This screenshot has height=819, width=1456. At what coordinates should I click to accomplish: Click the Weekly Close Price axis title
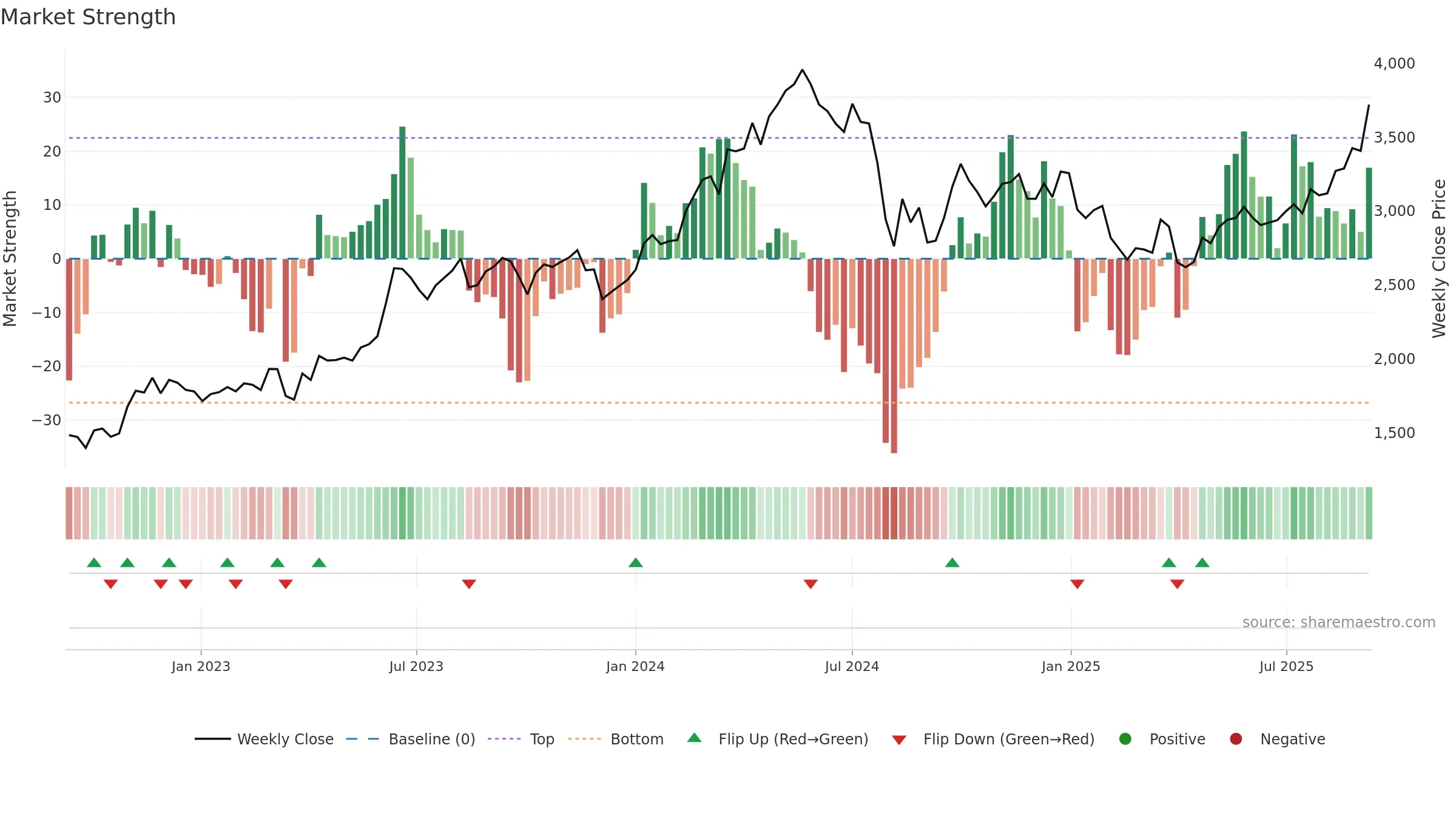pyautogui.click(x=1439, y=258)
